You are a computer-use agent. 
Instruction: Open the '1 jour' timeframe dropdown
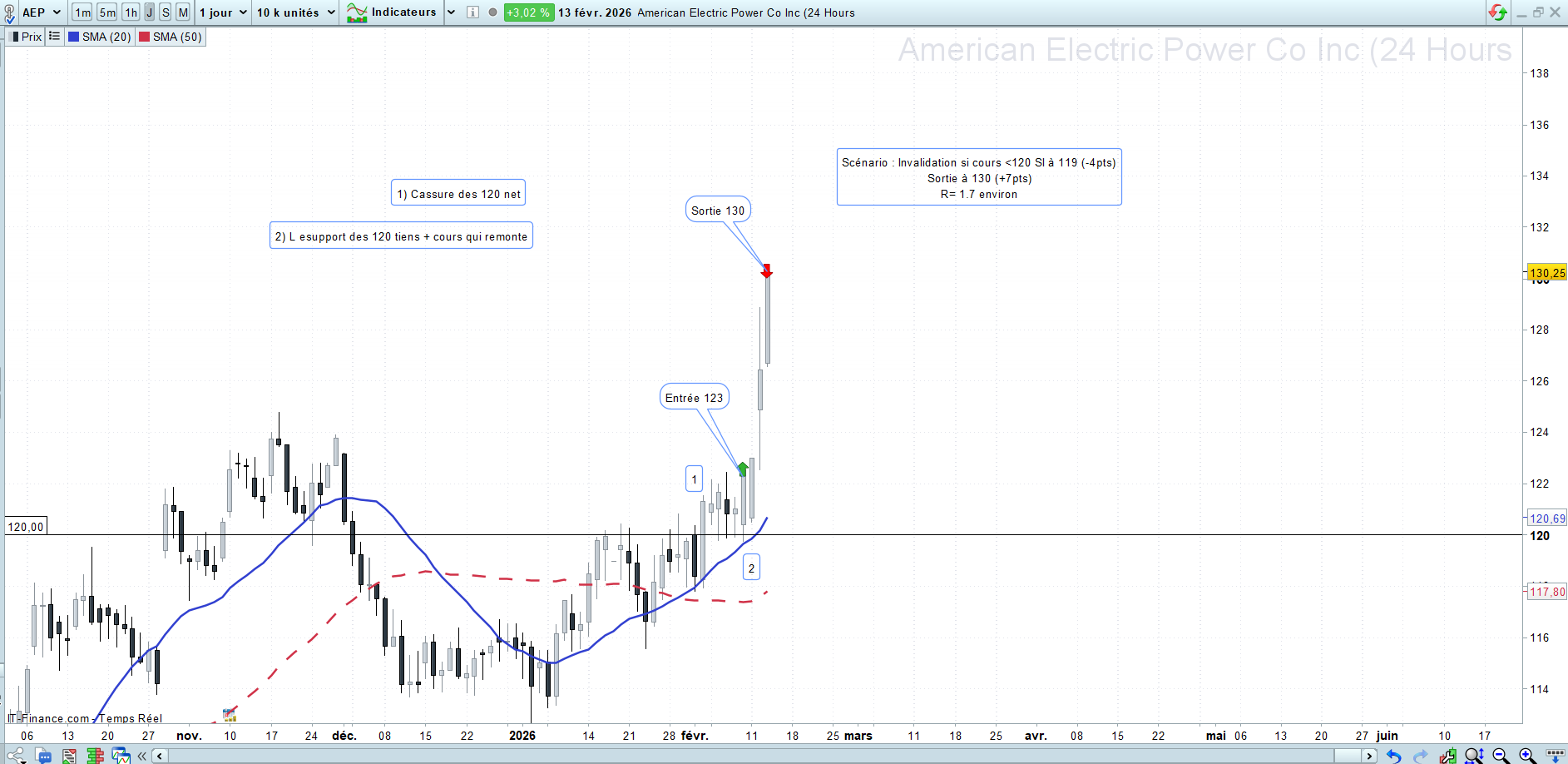pyautogui.click(x=223, y=12)
